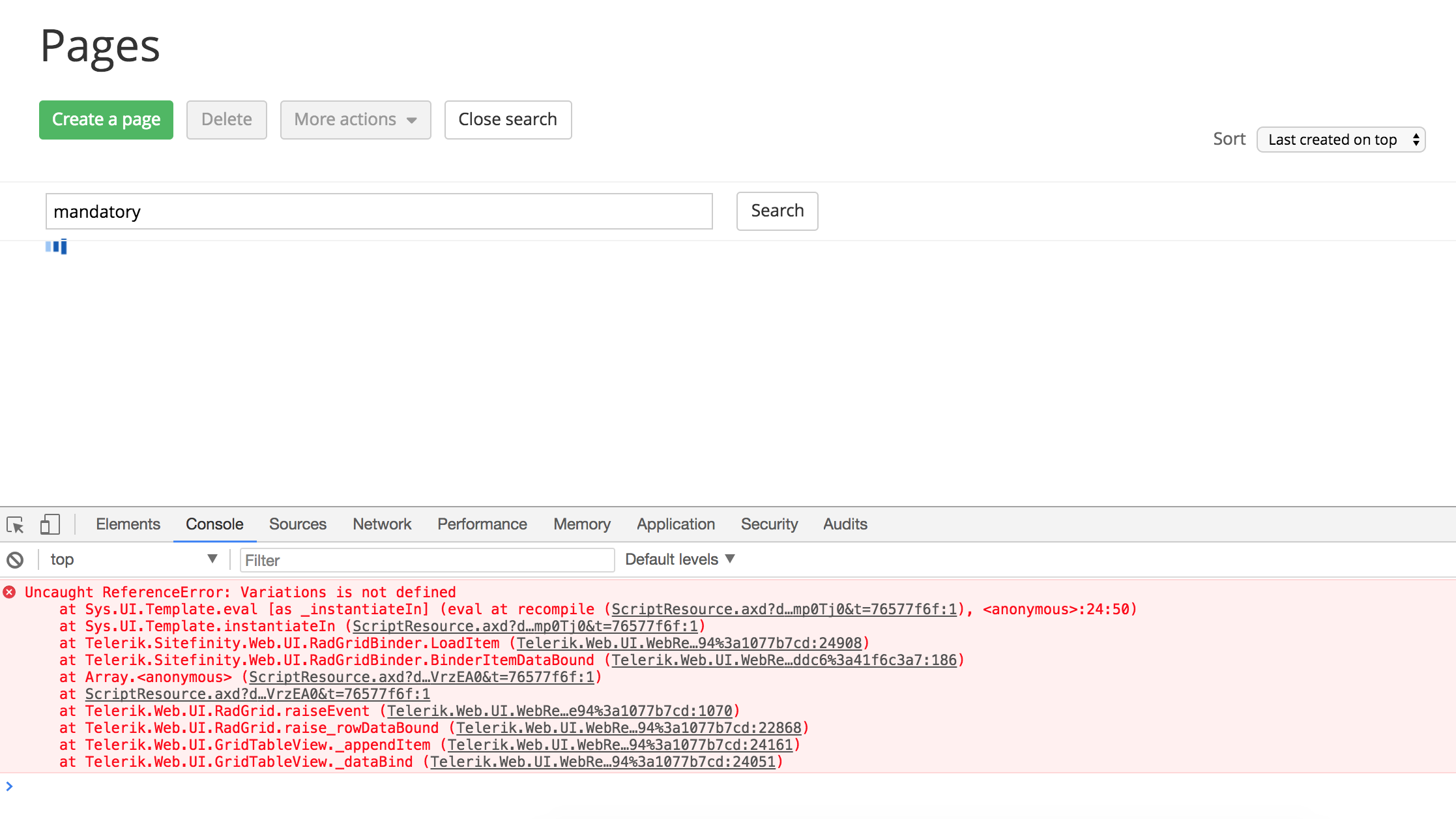
Task: Open the Memory tab
Action: (x=582, y=524)
